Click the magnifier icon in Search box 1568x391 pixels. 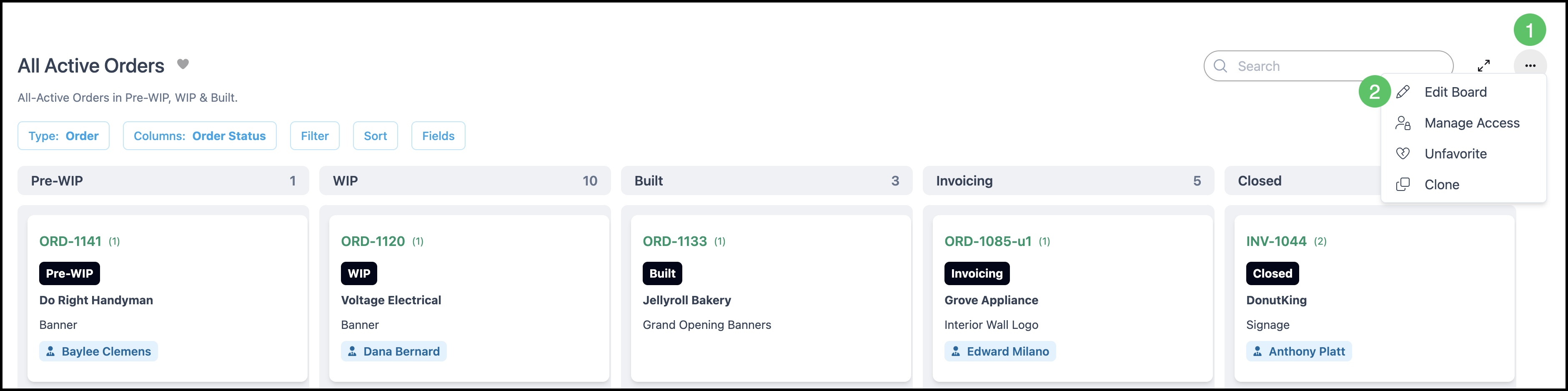click(x=1220, y=66)
